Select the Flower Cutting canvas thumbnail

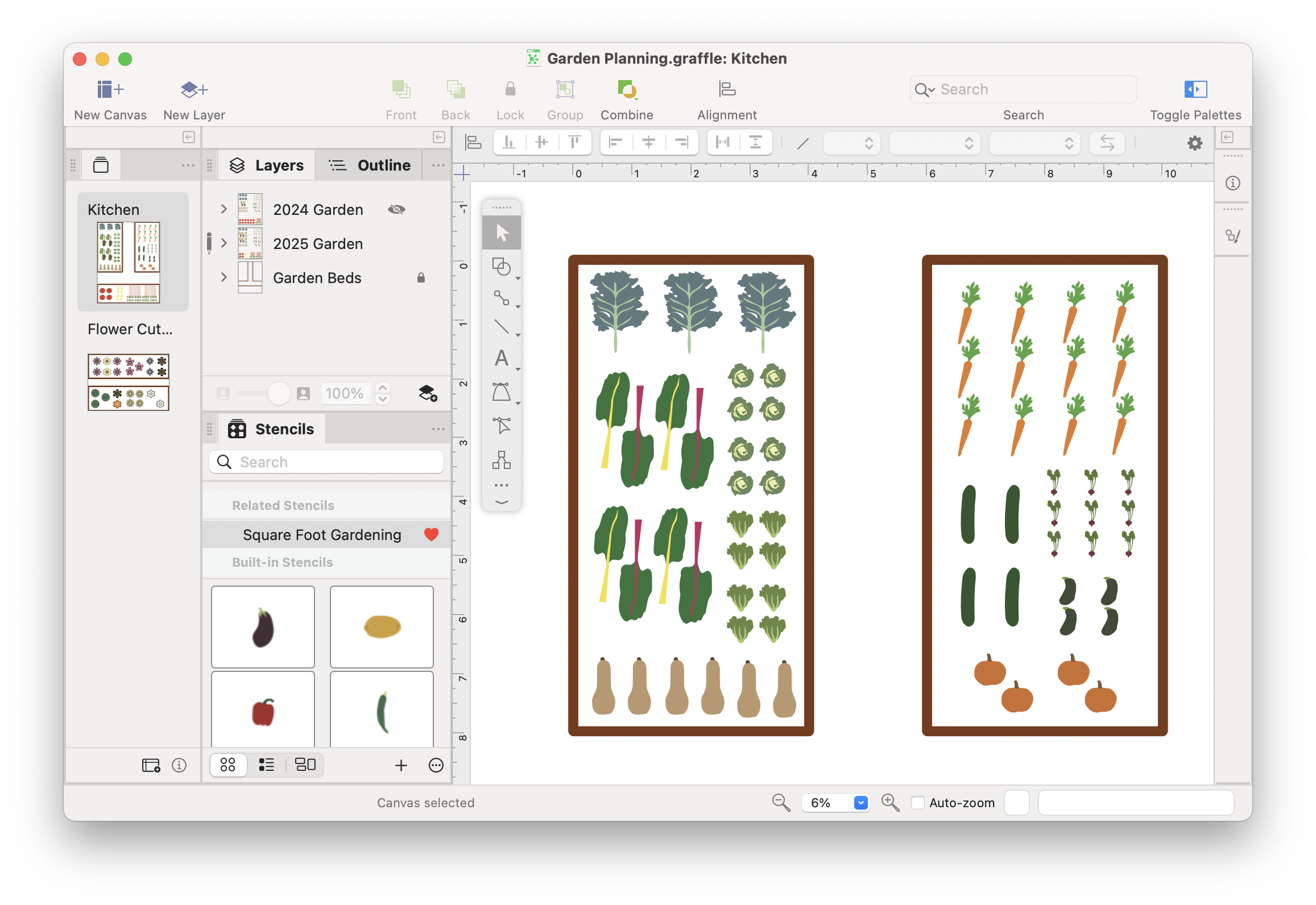tap(129, 382)
